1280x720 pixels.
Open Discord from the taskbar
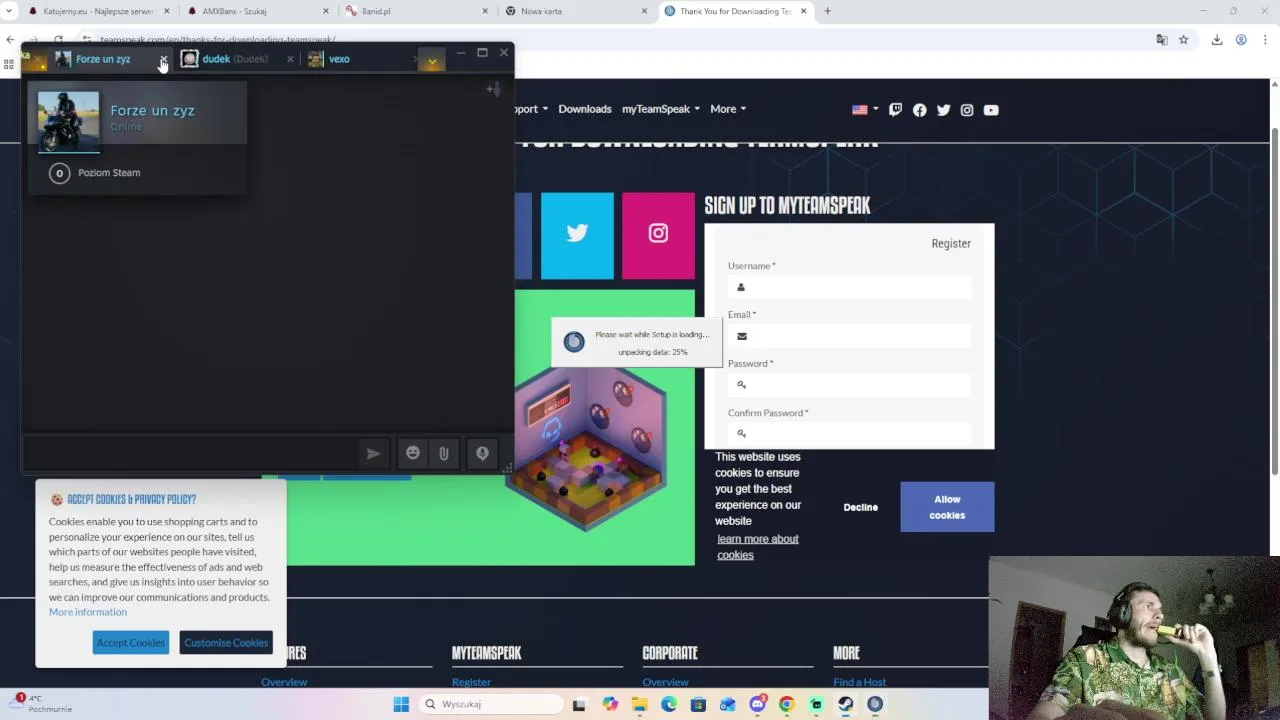[x=758, y=704]
